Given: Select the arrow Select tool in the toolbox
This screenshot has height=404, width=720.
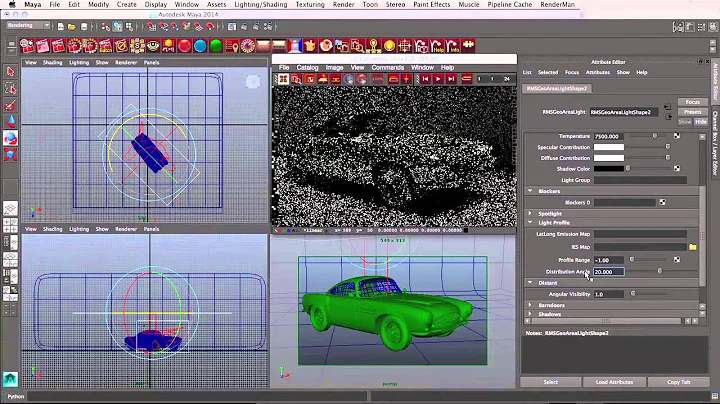Looking at the screenshot, I should click(11, 71).
